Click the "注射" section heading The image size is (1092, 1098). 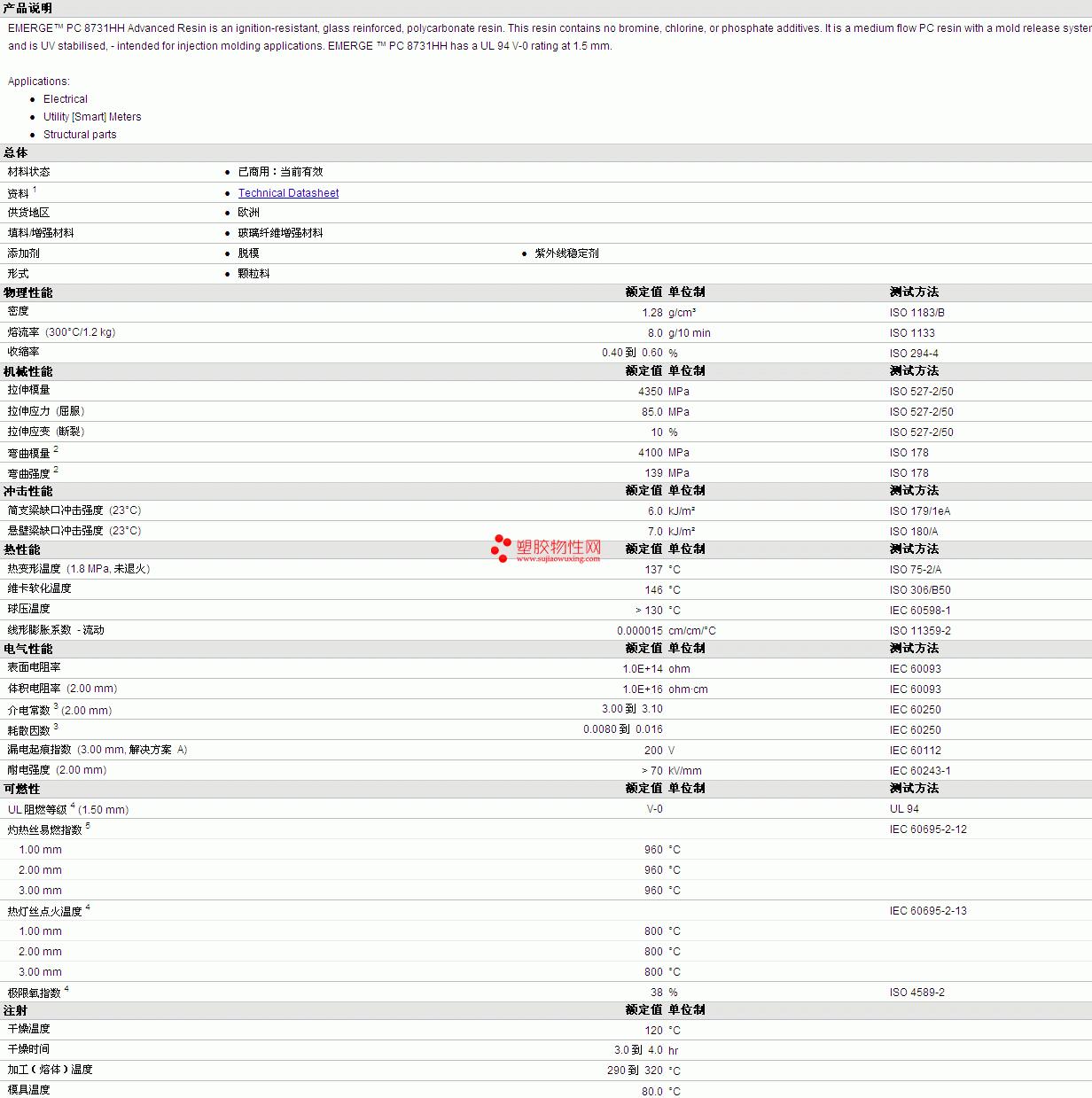(16, 1010)
